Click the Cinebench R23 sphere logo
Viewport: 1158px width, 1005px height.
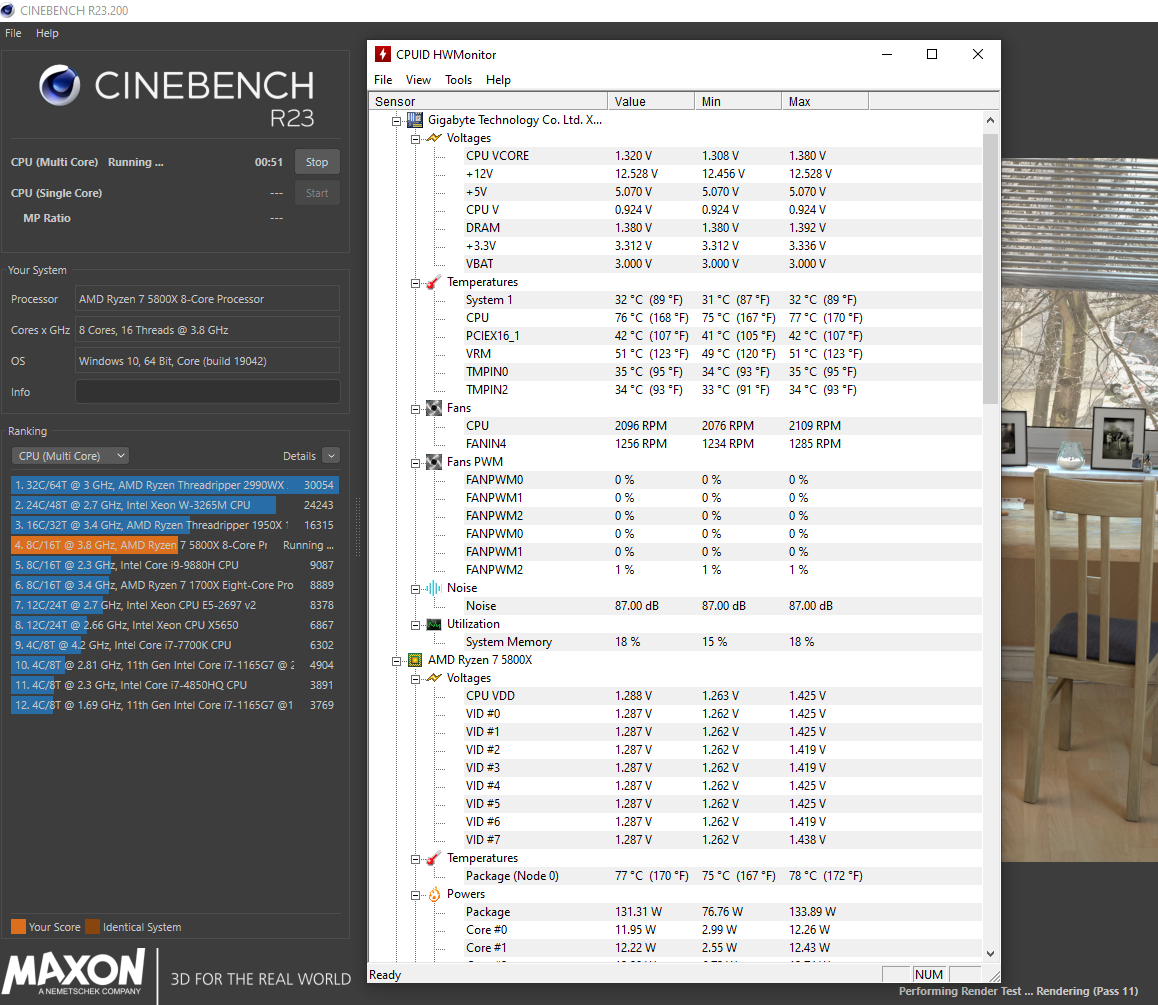click(60, 85)
